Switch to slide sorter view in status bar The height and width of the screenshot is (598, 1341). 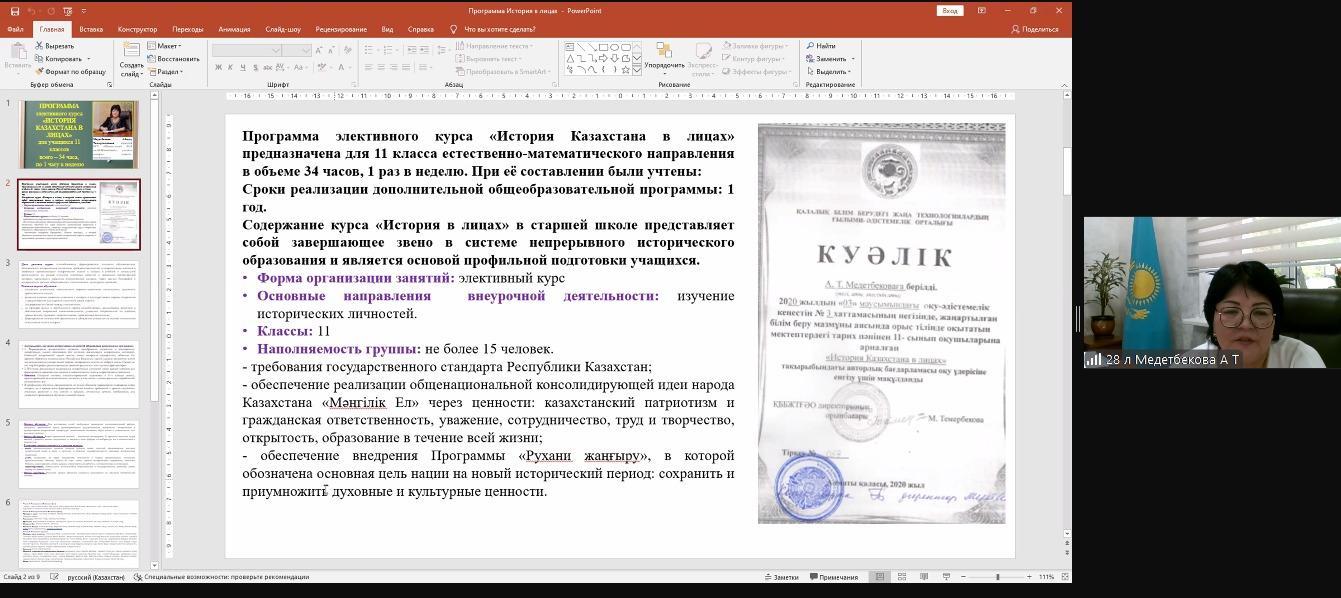(901, 577)
